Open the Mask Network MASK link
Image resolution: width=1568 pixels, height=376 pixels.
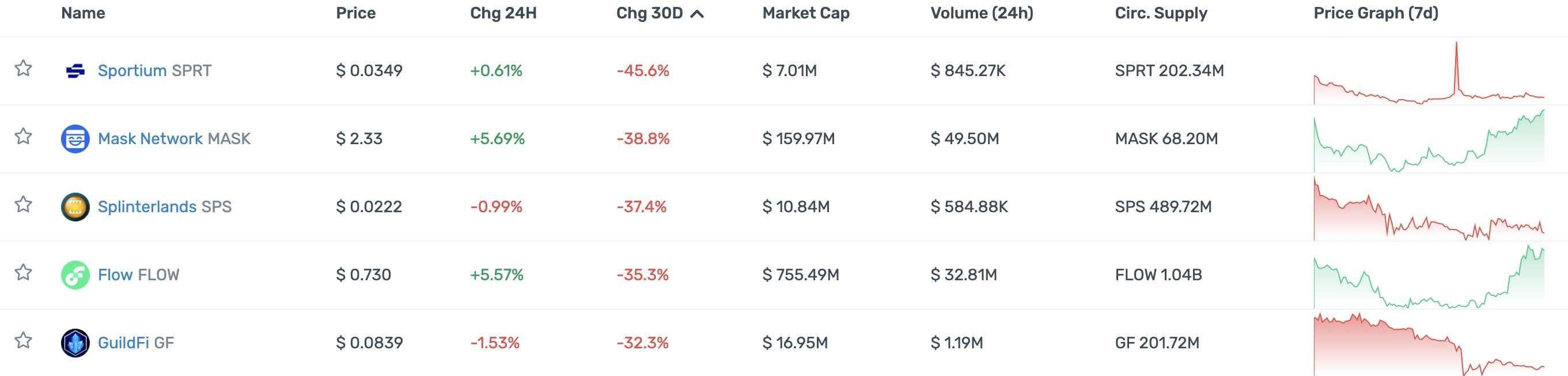point(173,139)
